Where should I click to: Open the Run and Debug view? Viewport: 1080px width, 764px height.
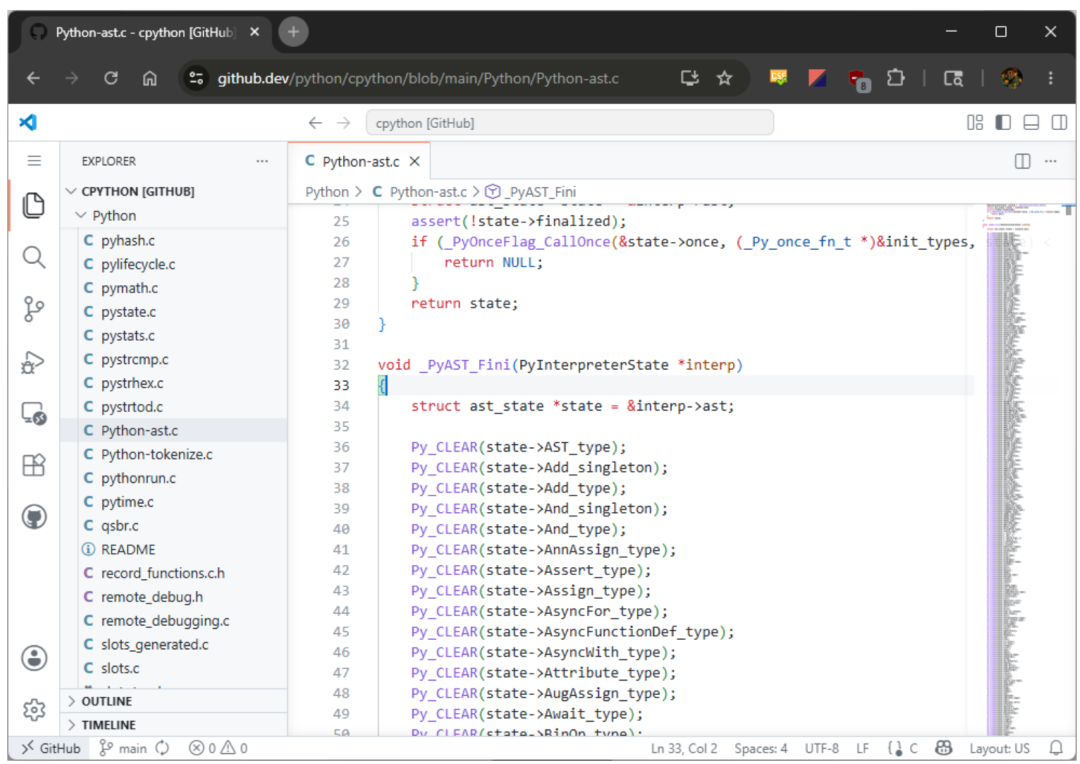[x=33, y=362]
